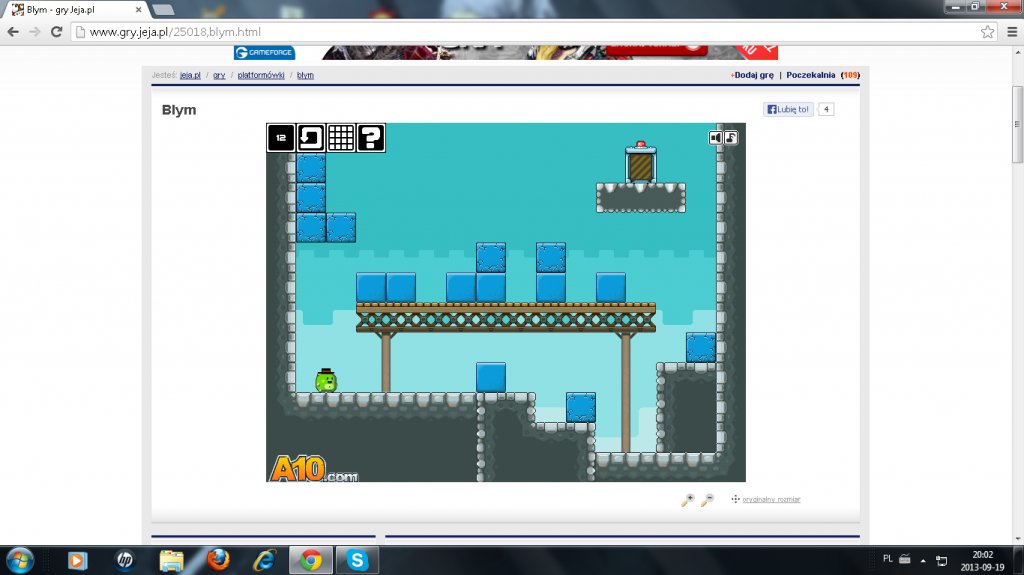Click the green Blym character
This screenshot has height=575, width=1024.
[x=326, y=380]
